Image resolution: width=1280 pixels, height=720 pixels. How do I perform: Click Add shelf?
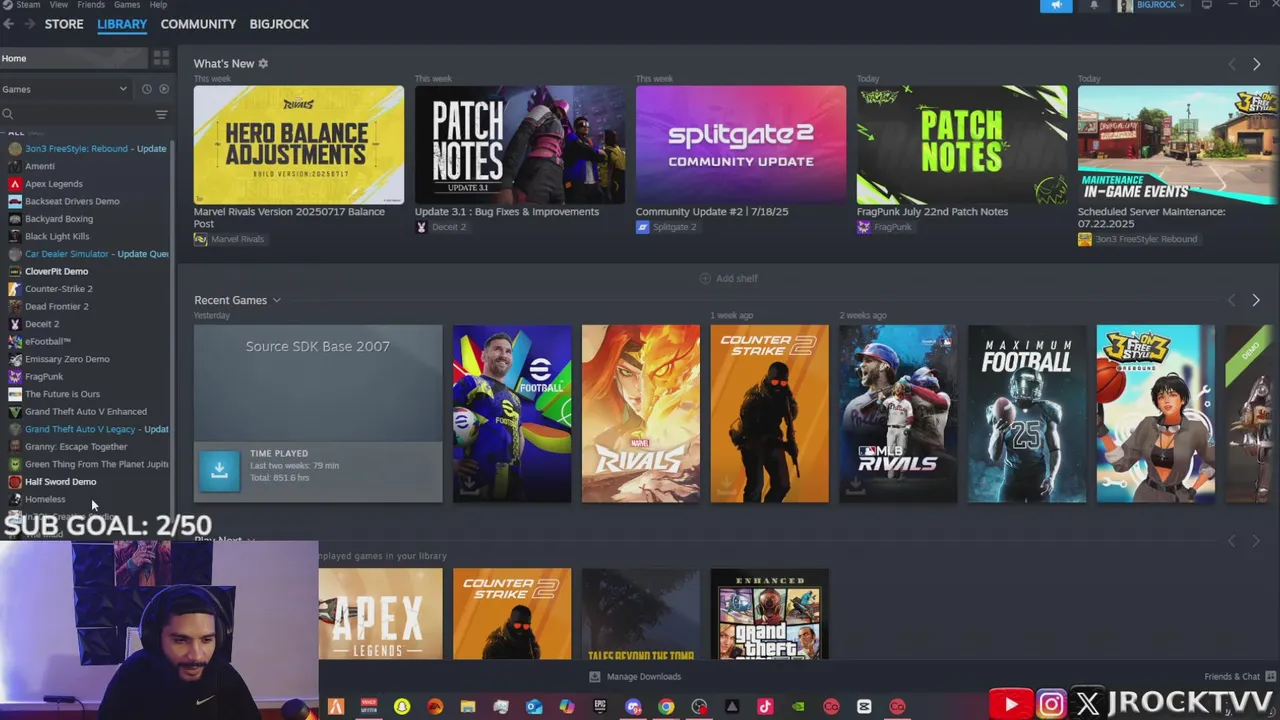pos(729,278)
